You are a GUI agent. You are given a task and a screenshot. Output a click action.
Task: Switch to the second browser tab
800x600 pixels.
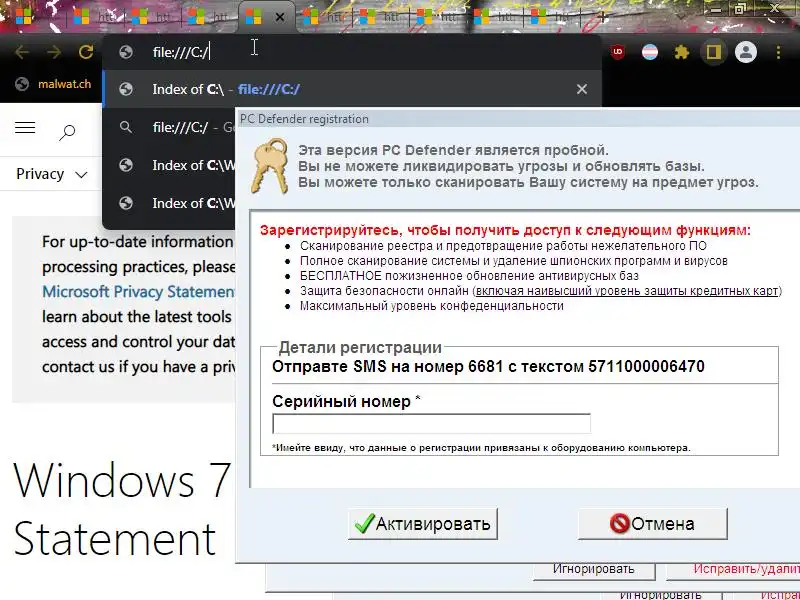tap(93, 17)
